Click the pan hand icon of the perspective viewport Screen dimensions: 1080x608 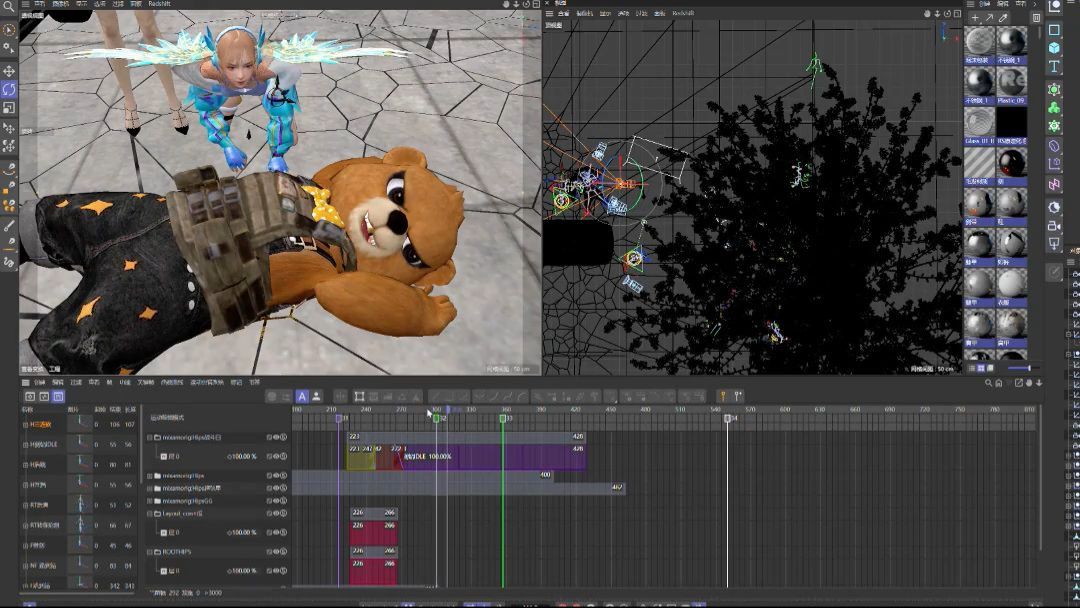(x=506, y=4)
